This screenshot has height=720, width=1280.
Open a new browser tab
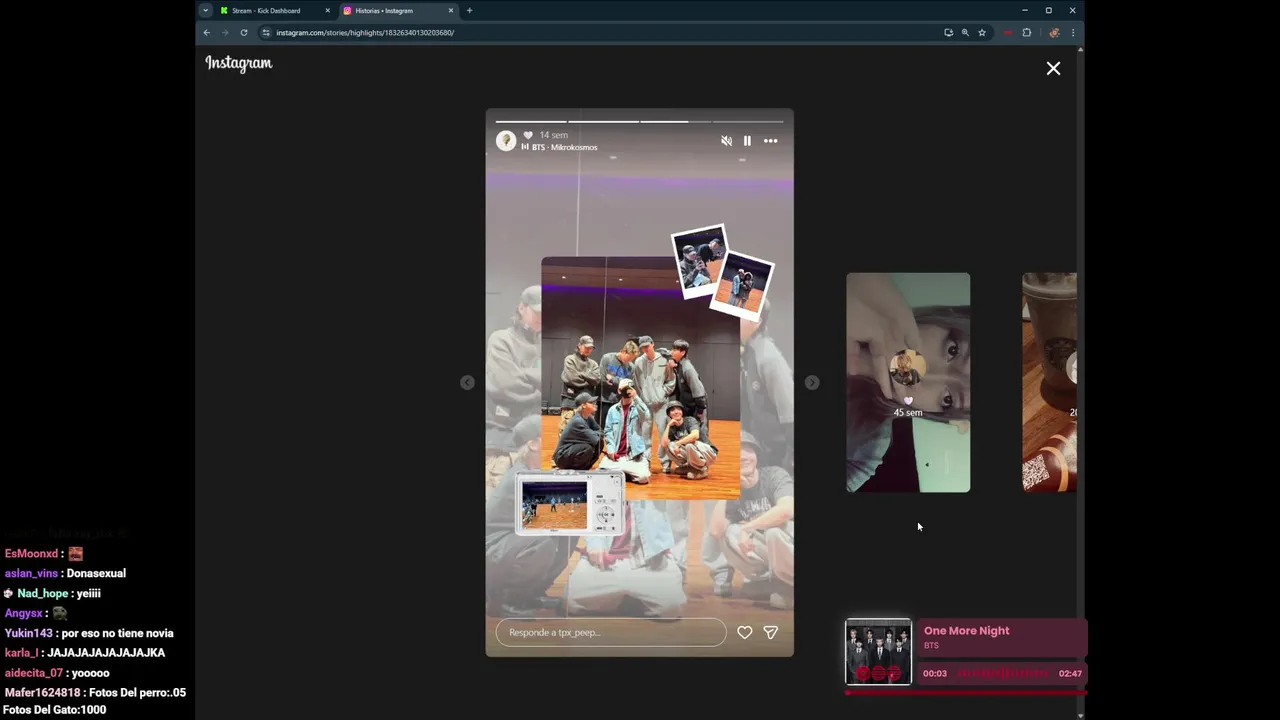[x=470, y=11]
